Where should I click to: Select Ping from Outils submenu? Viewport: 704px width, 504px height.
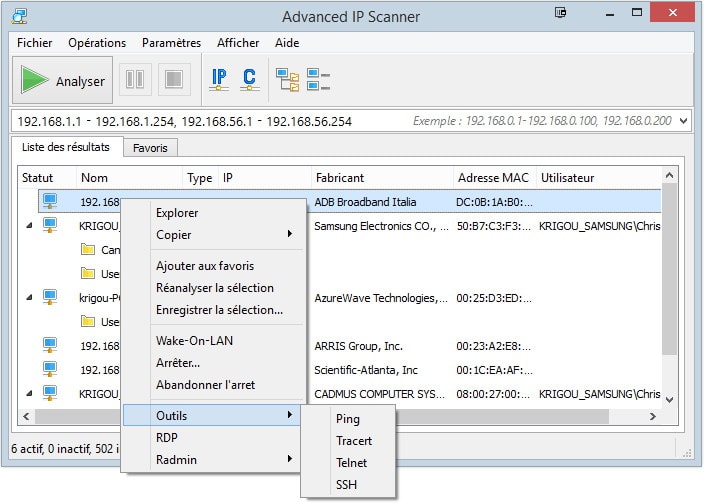tap(348, 419)
